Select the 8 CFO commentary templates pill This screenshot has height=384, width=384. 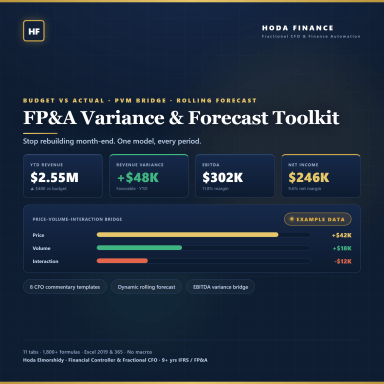[65, 287]
